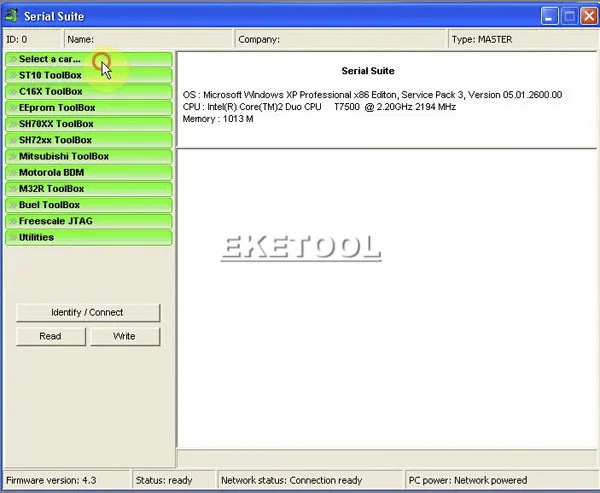The width and height of the screenshot is (600, 493).
Task: Expand the Utilities section
Action: 89,237
